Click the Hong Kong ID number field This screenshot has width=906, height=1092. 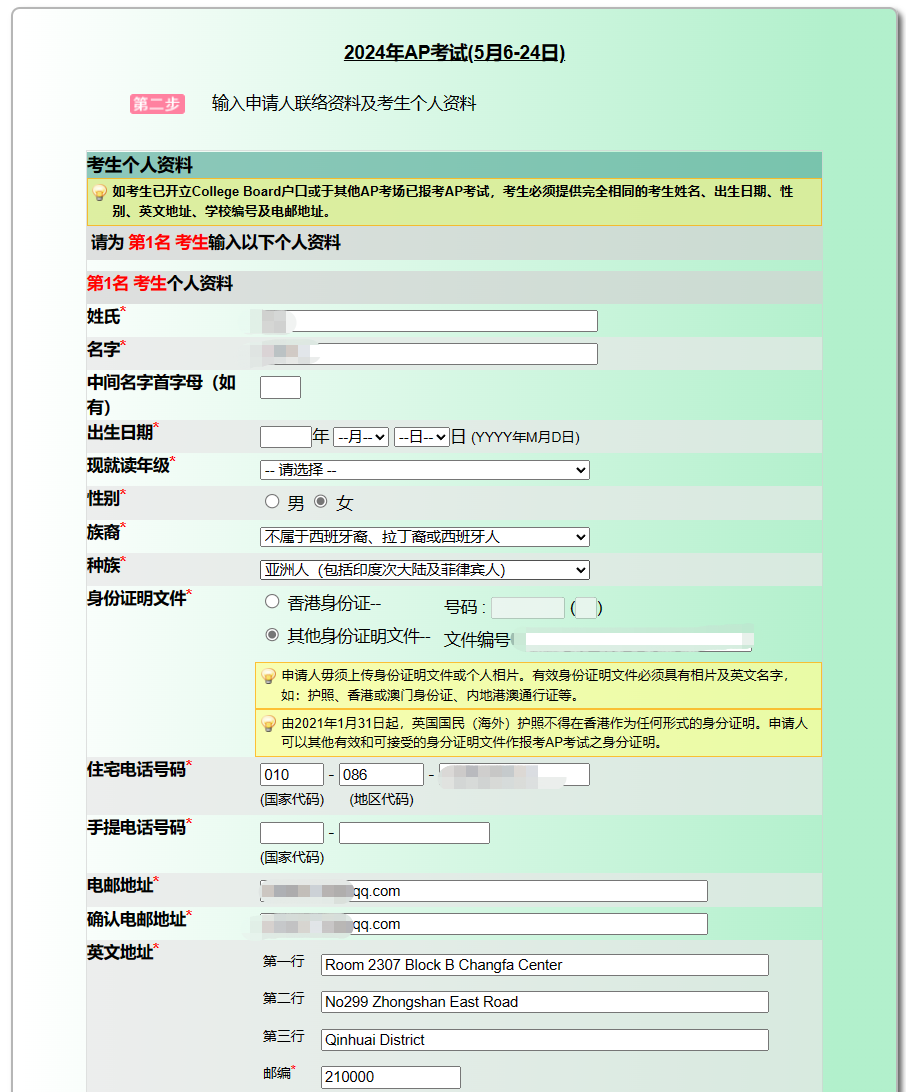coord(528,608)
